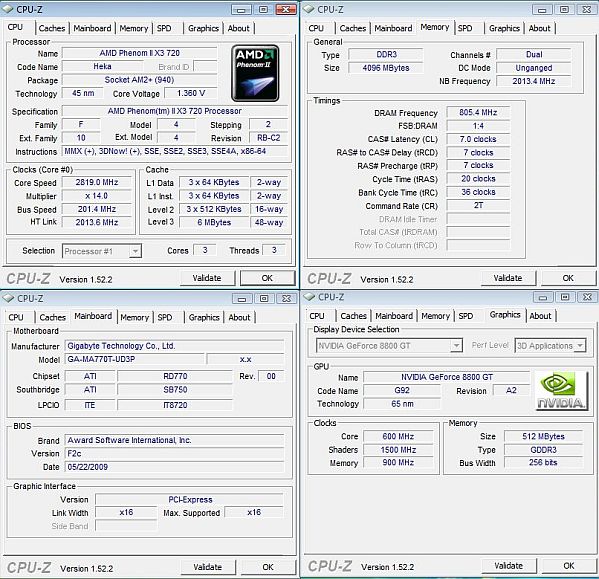599x579 pixels.
Task: Click the AMD Phenom II logo image
Action: [x=255, y=73]
